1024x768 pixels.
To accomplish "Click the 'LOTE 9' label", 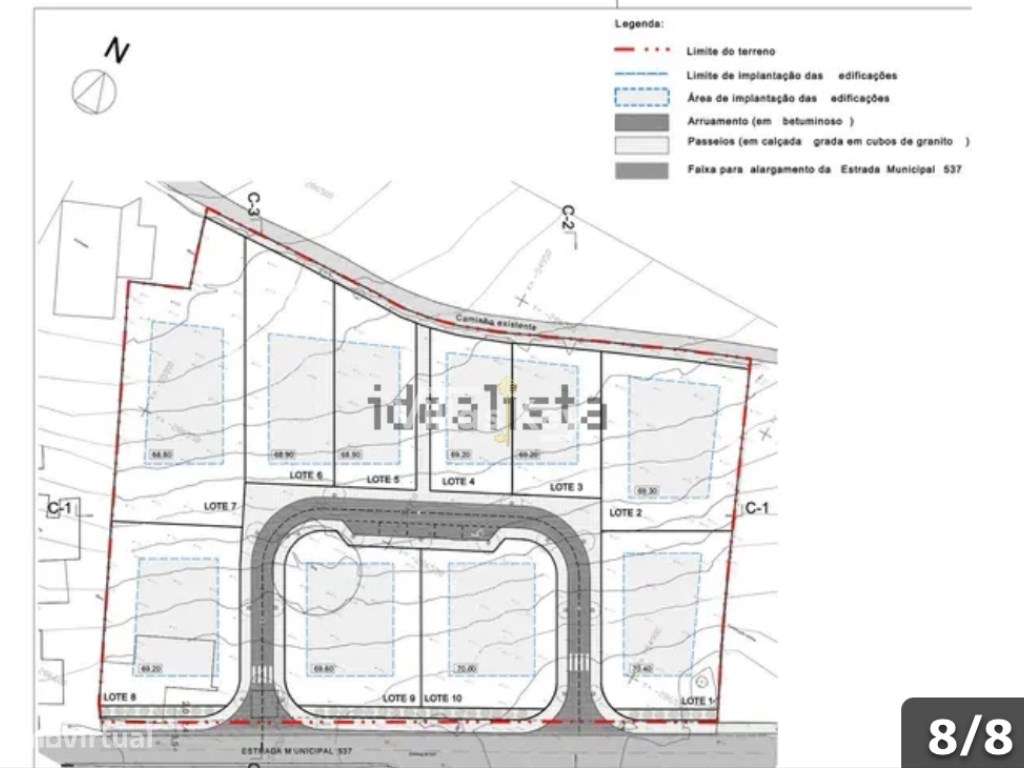I will pyautogui.click(x=398, y=698).
